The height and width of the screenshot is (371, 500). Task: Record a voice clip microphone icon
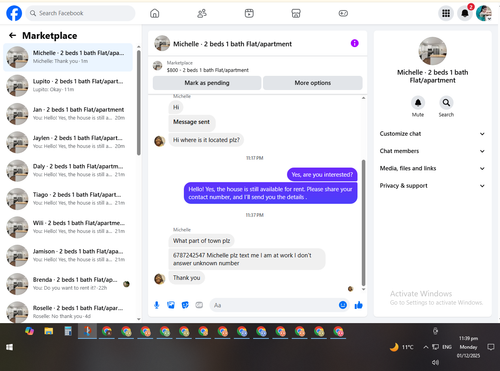[157, 305]
